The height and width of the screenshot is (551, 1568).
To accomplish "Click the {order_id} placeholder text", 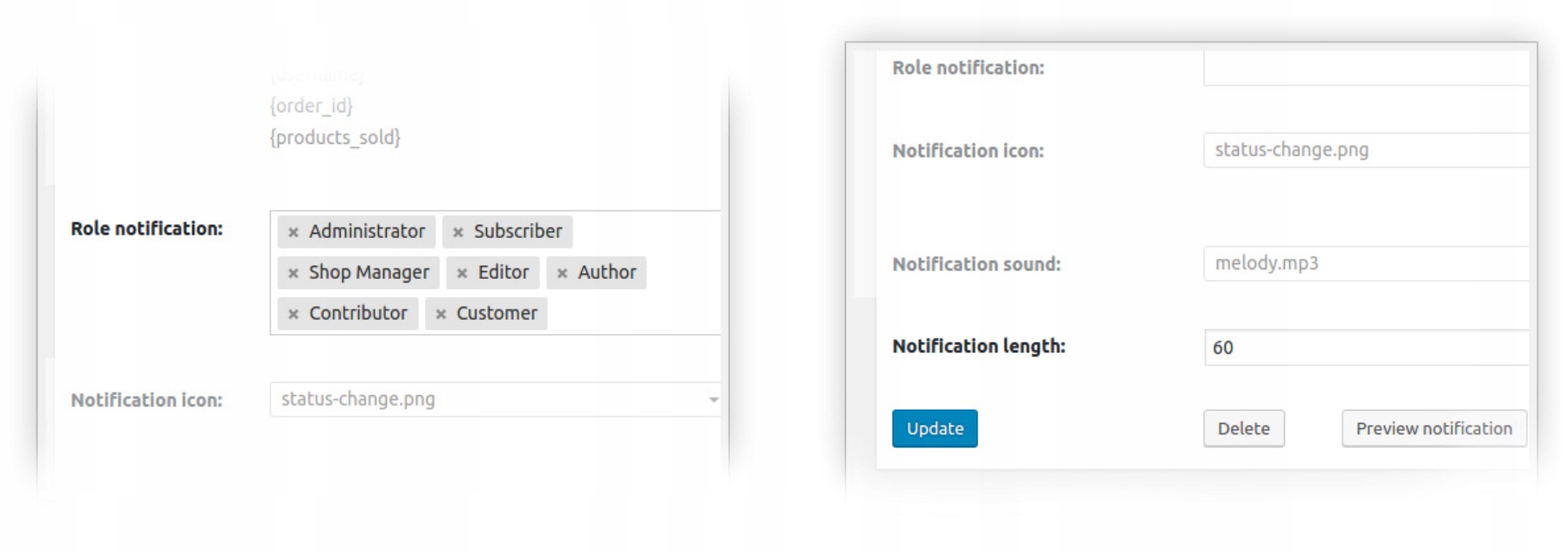I will [311, 105].
